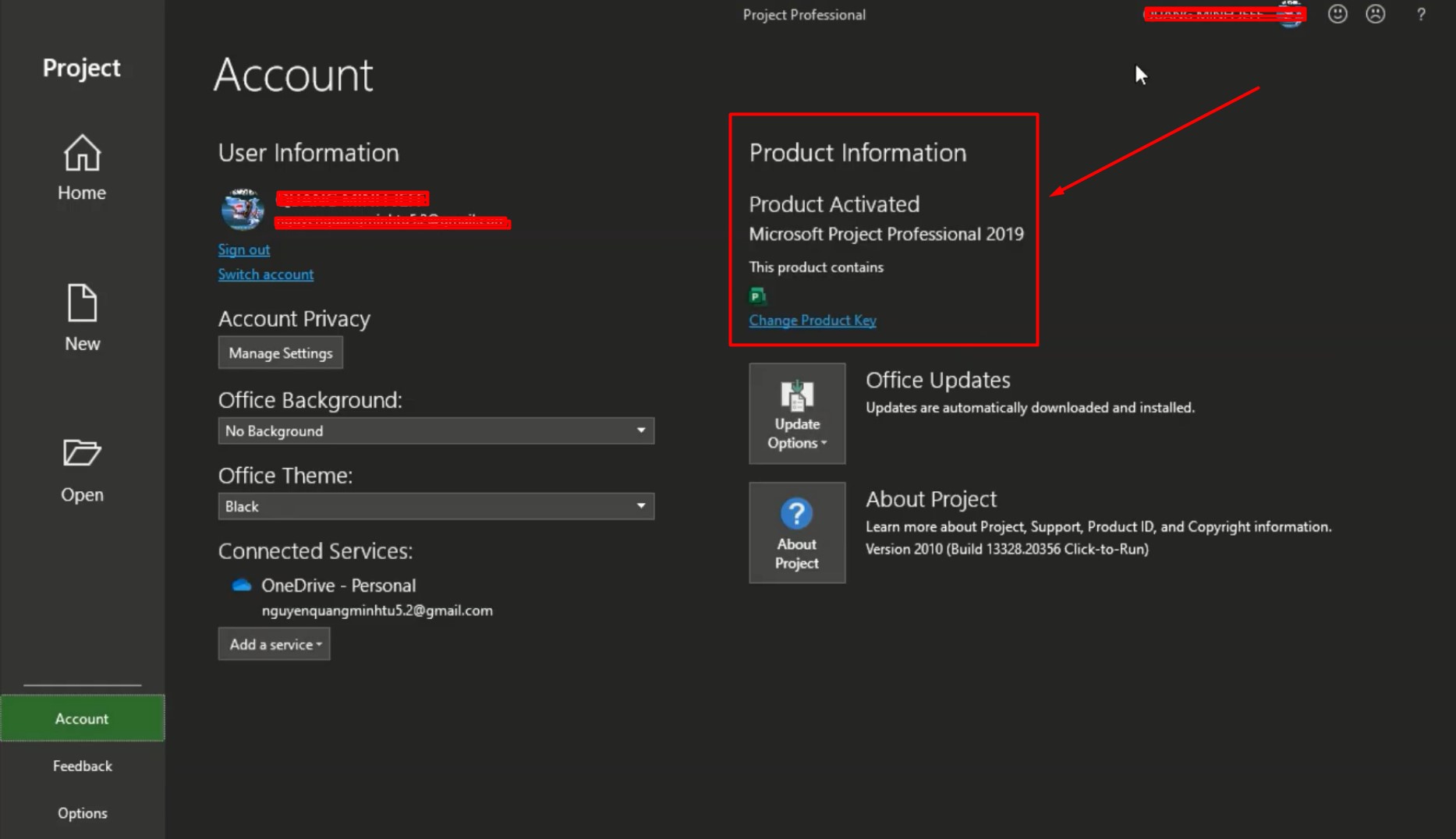1456x839 pixels.
Task: Click the 'Product Activated' text
Action: [x=834, y=204]
